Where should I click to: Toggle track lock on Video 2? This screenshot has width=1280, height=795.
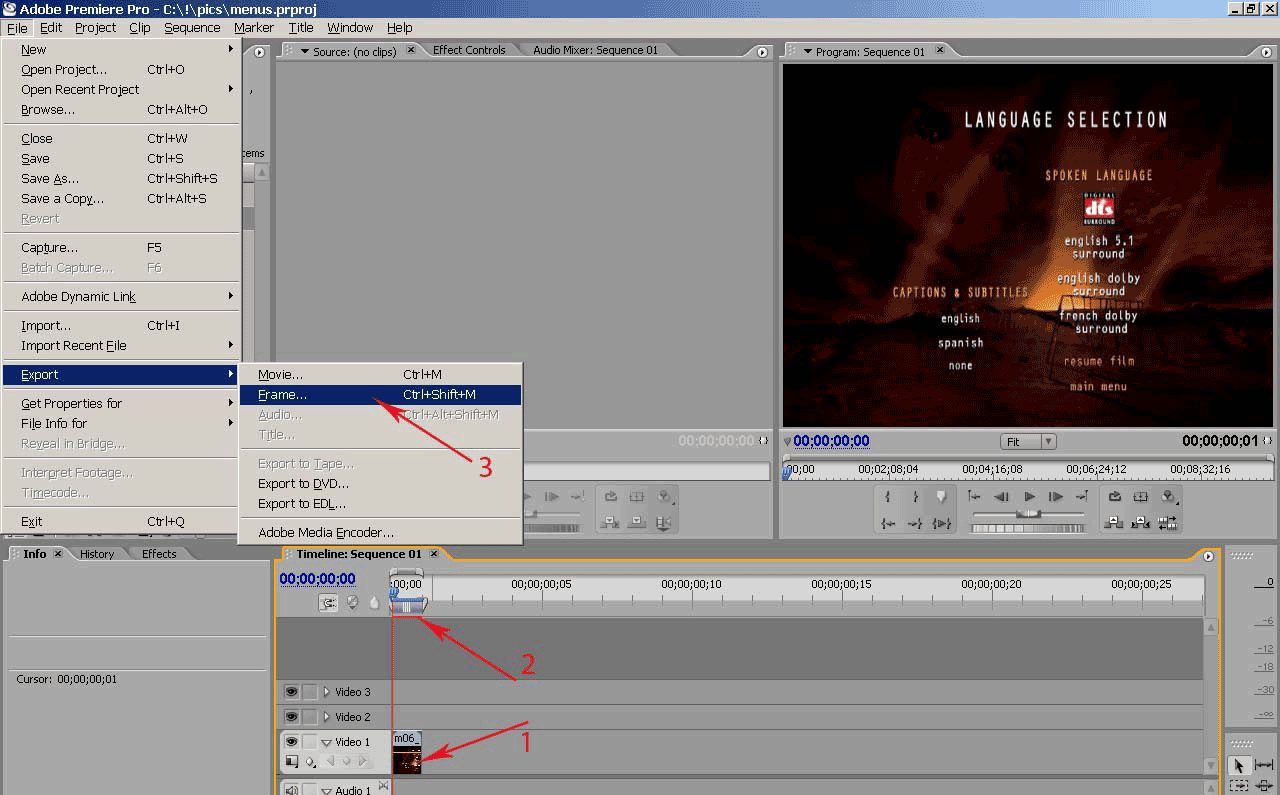click(310, 717)
